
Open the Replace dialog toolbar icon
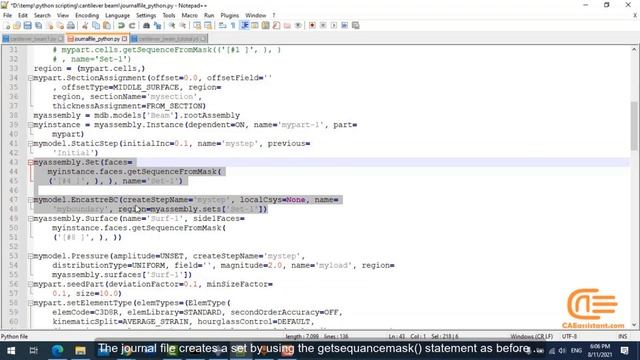[x=157, y=26]
